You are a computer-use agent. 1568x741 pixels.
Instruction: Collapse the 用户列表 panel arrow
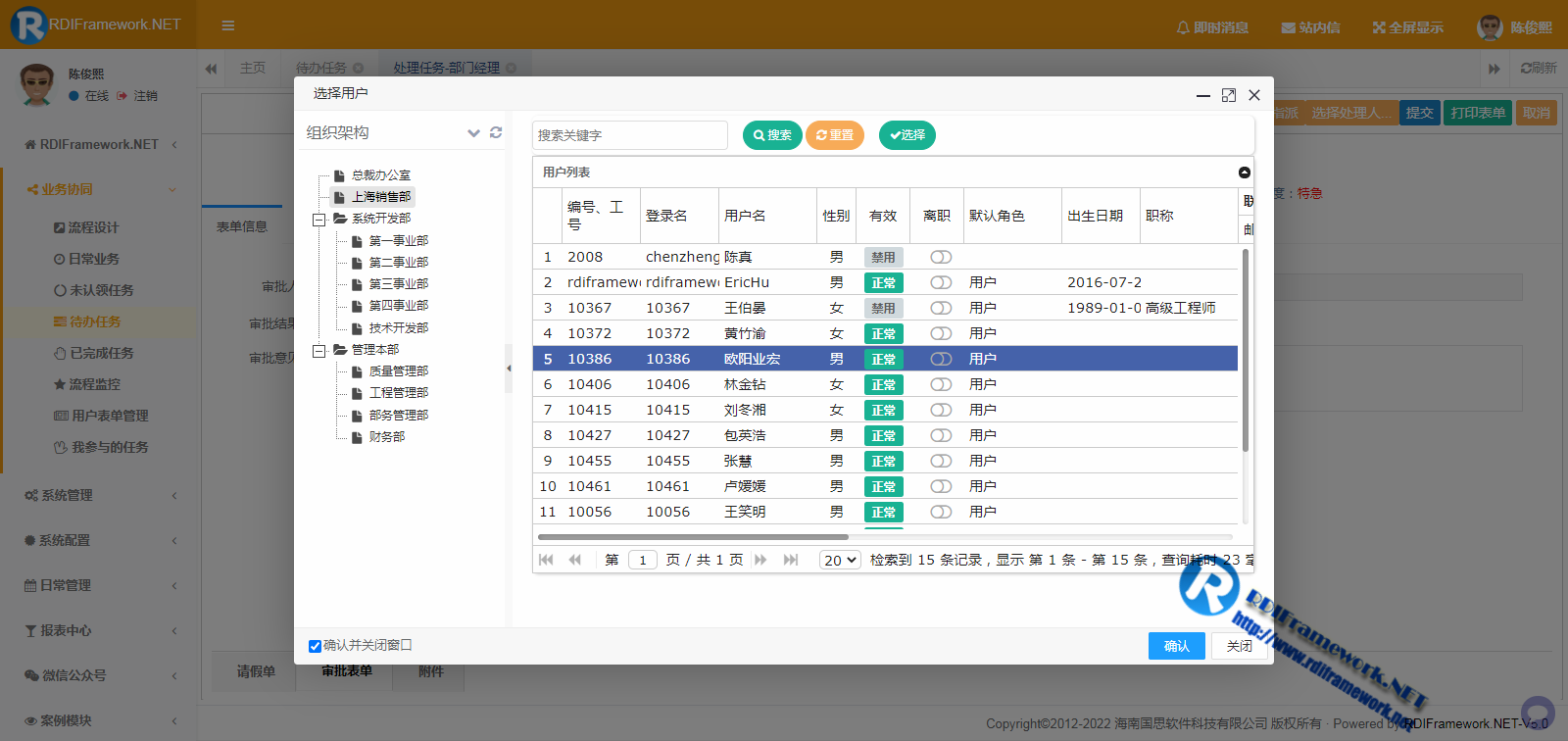tap(1245, 173)
